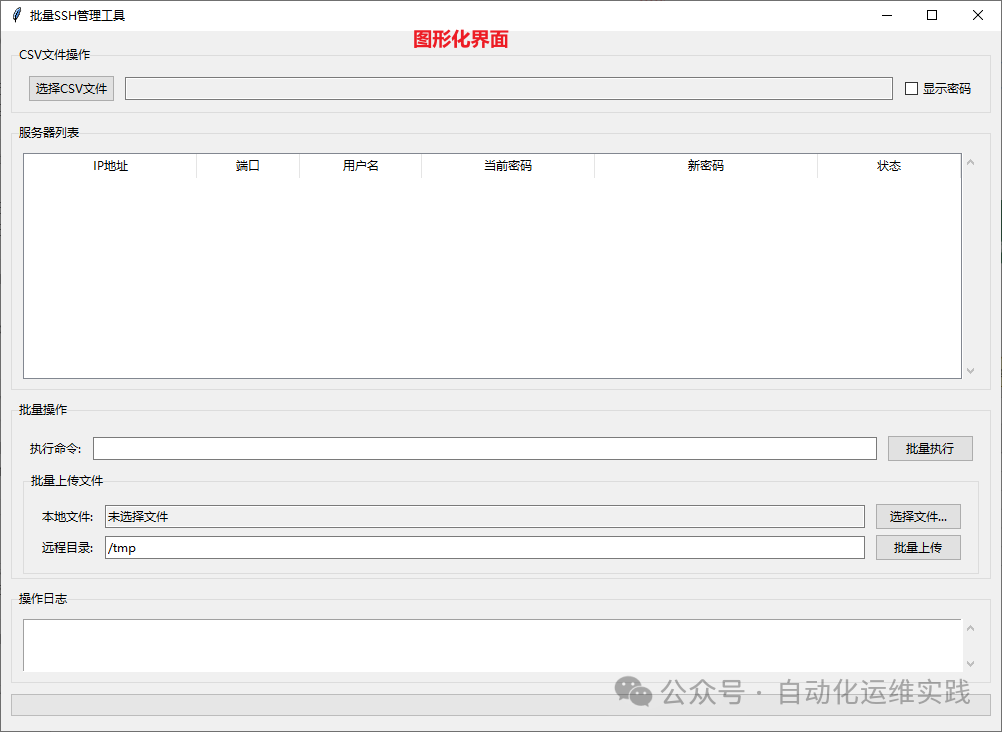Viewport: 1002px width, 732px height.
Task: Sort by the IP地址 column header
Action: [110, 166]
